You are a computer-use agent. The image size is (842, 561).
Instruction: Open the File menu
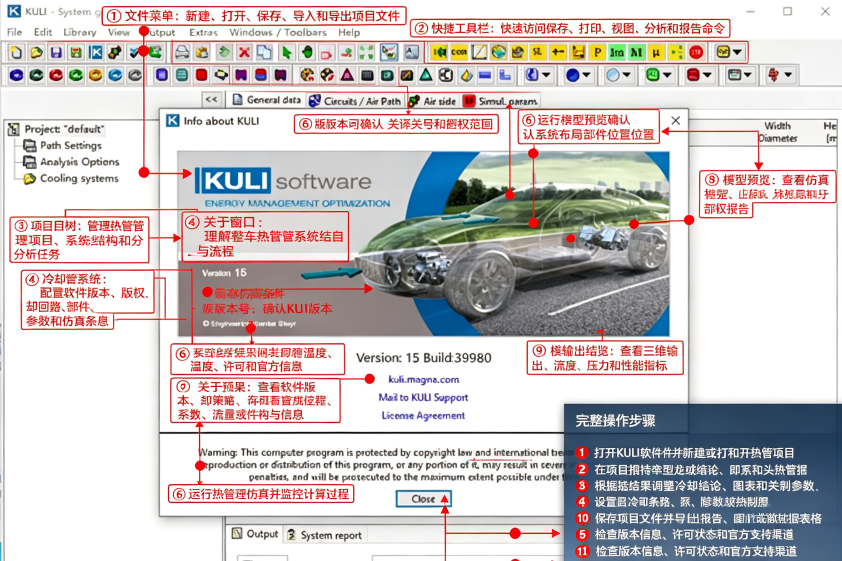tap(14, 32)
